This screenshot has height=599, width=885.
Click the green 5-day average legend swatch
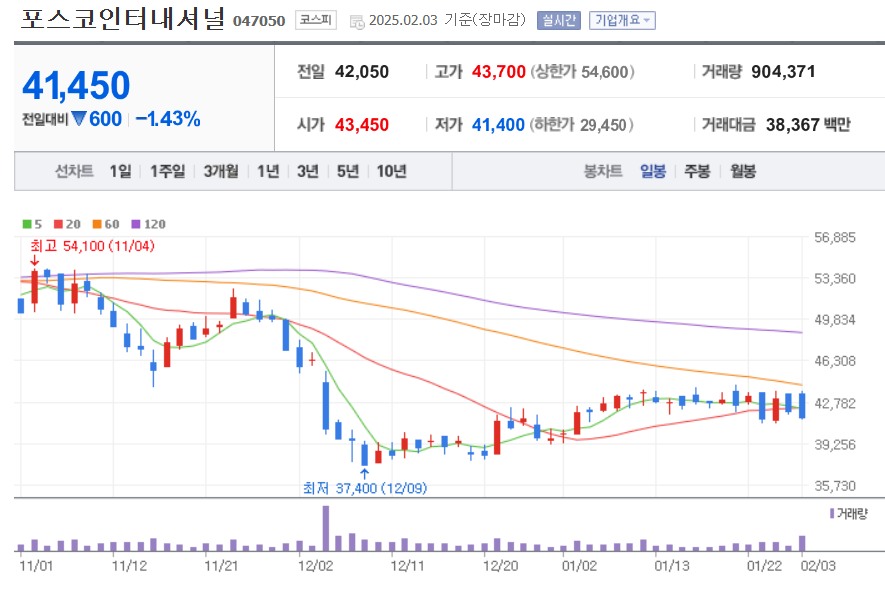[x=27, y=224]
